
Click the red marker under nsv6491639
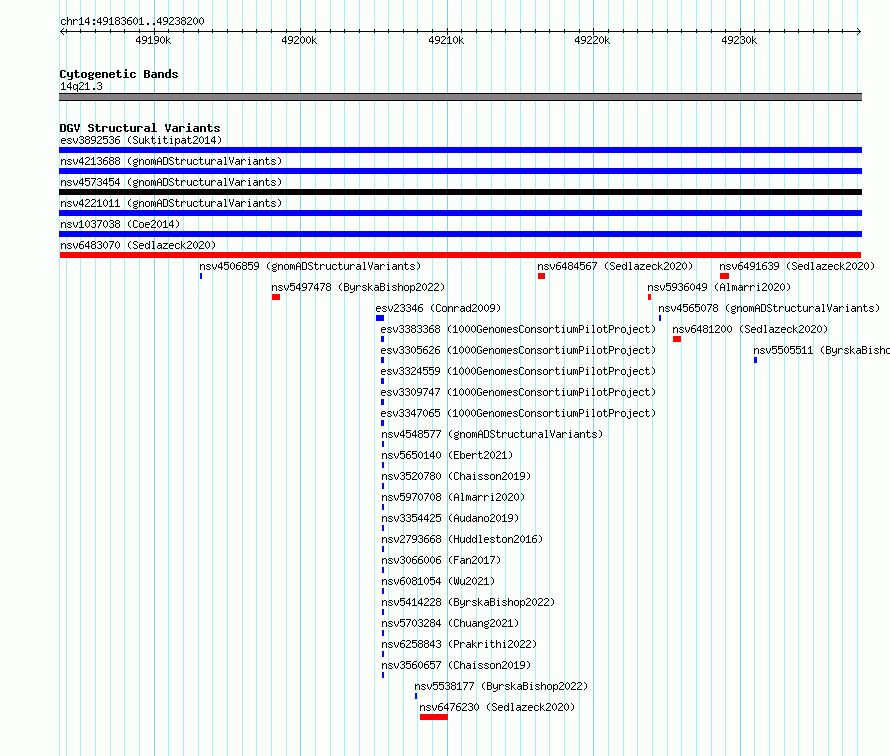pos(724,276)
